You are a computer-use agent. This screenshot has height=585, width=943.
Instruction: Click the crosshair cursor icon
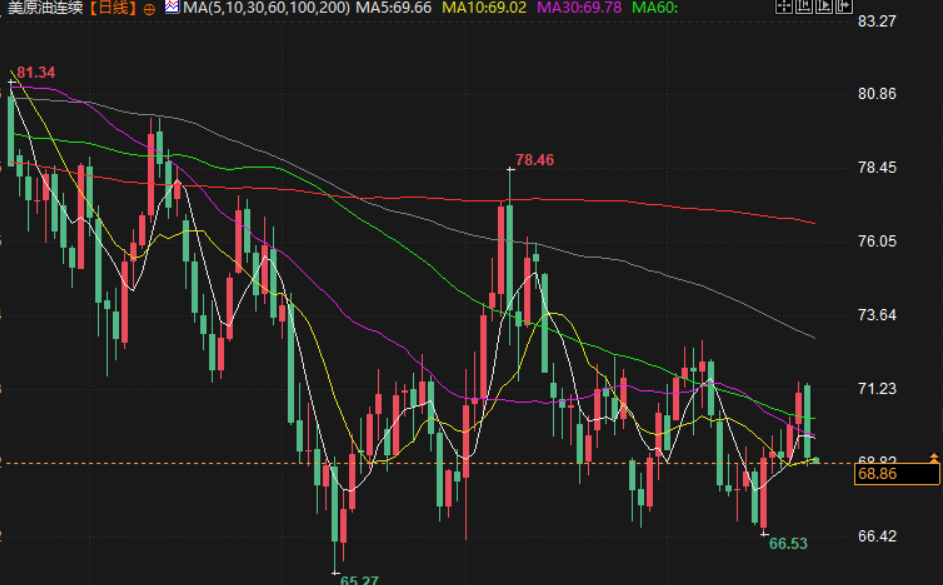[x=785, y=8]
